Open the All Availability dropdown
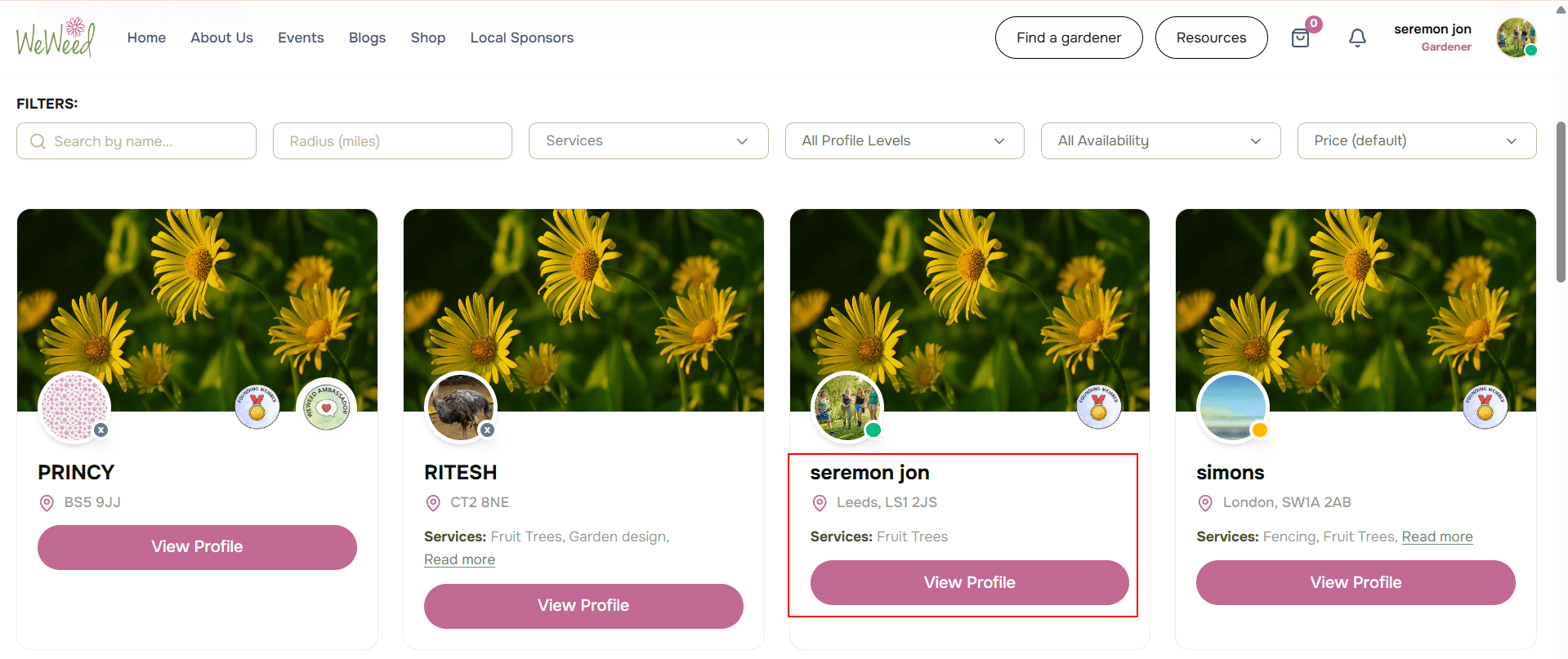This screenshot has width=1568, height=659. [x=1160, y=140]
